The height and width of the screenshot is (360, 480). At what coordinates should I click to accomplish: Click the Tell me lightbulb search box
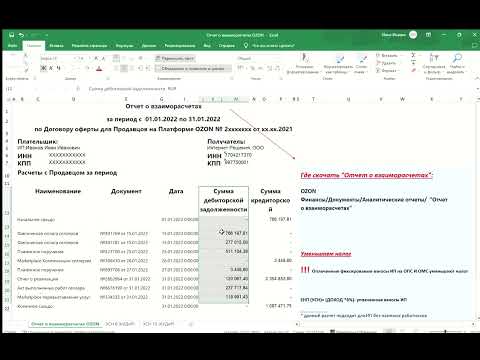[269, 46]
